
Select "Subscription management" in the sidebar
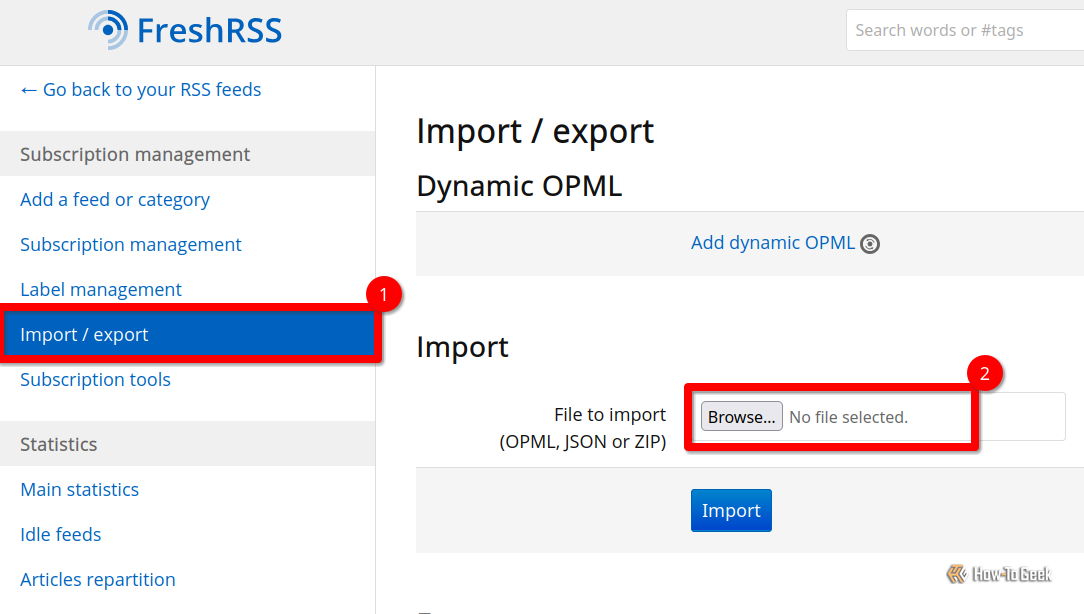pos(130,244)
